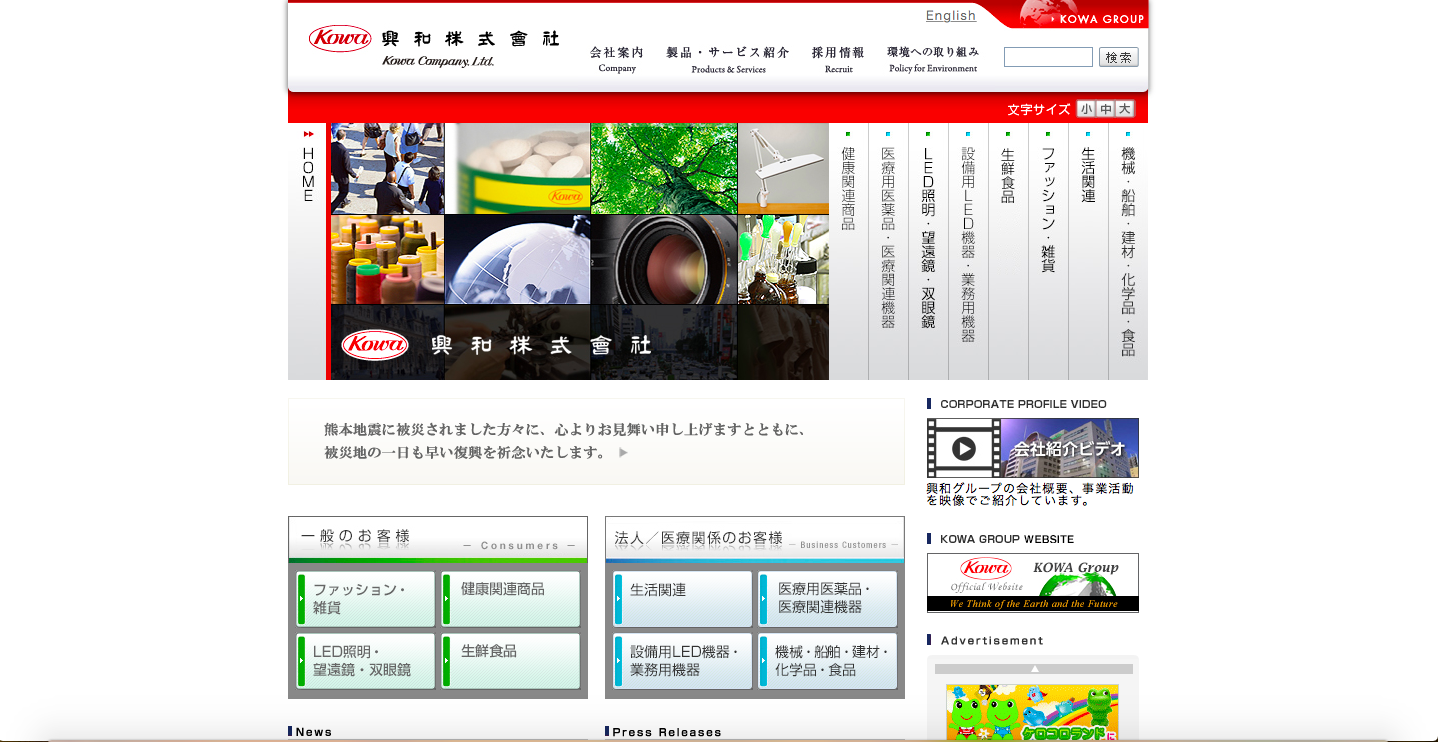This screenshot has height=742, width=1438.
Task: Set text size to large (大)
Action: click(1124, 109)
